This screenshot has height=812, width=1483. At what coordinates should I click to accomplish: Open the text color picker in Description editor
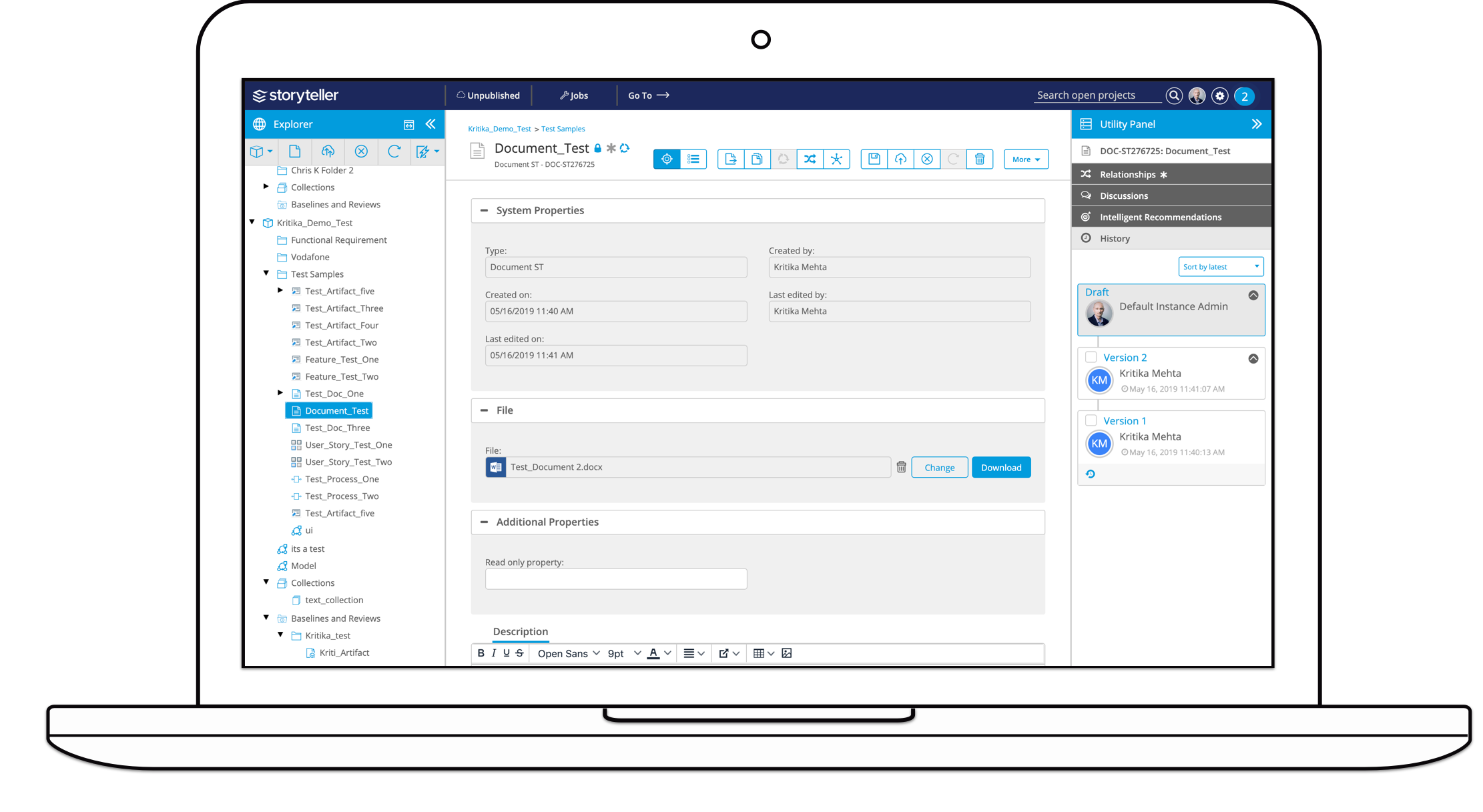[x=659, y=653]
